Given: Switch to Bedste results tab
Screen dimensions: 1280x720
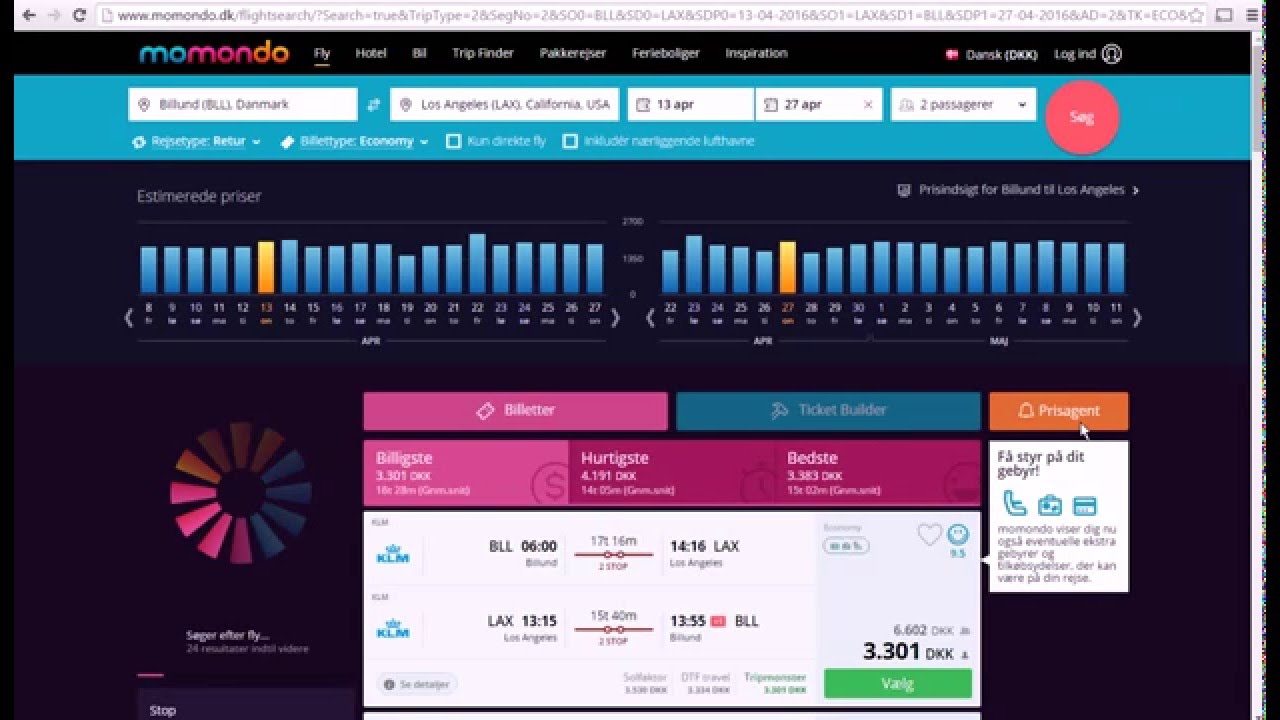Looking at the screenshot, I should click(878, 473).
